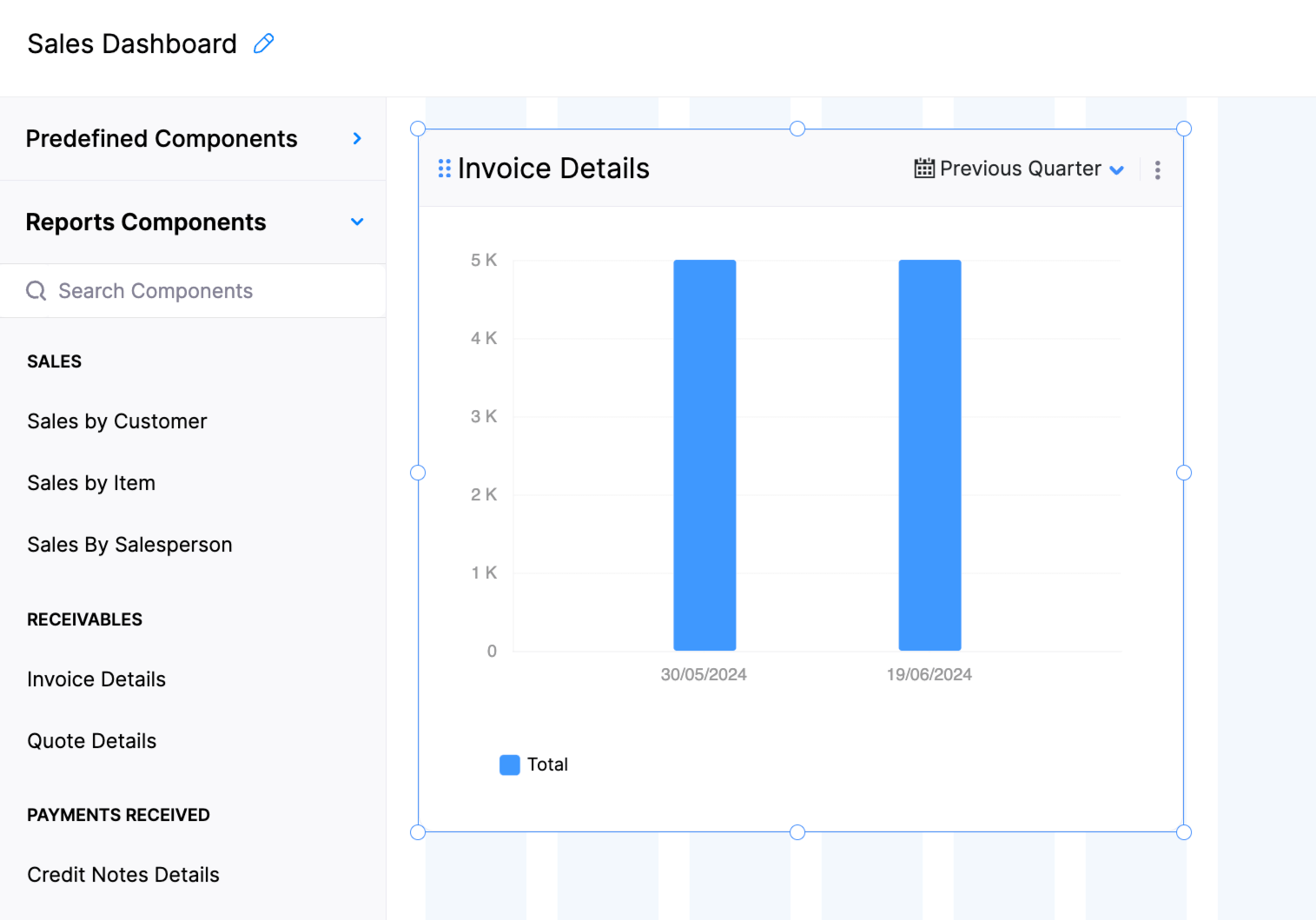Click the top-center resize handle of widget
Screen dimensions: 1316x920
[x=797, y=129]
